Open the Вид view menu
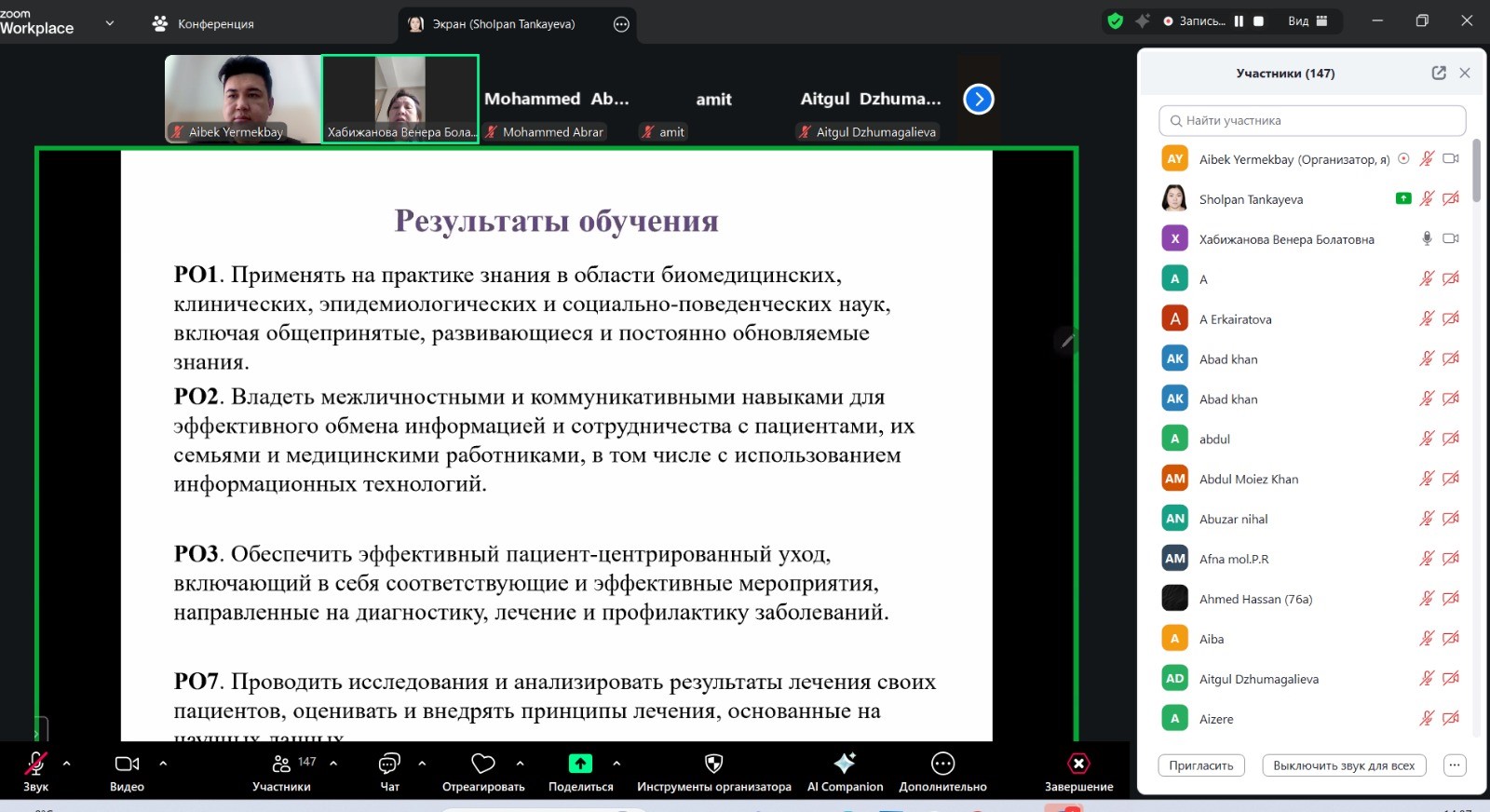Screen dimensions: 1490x812 [x=1307, y=20]
